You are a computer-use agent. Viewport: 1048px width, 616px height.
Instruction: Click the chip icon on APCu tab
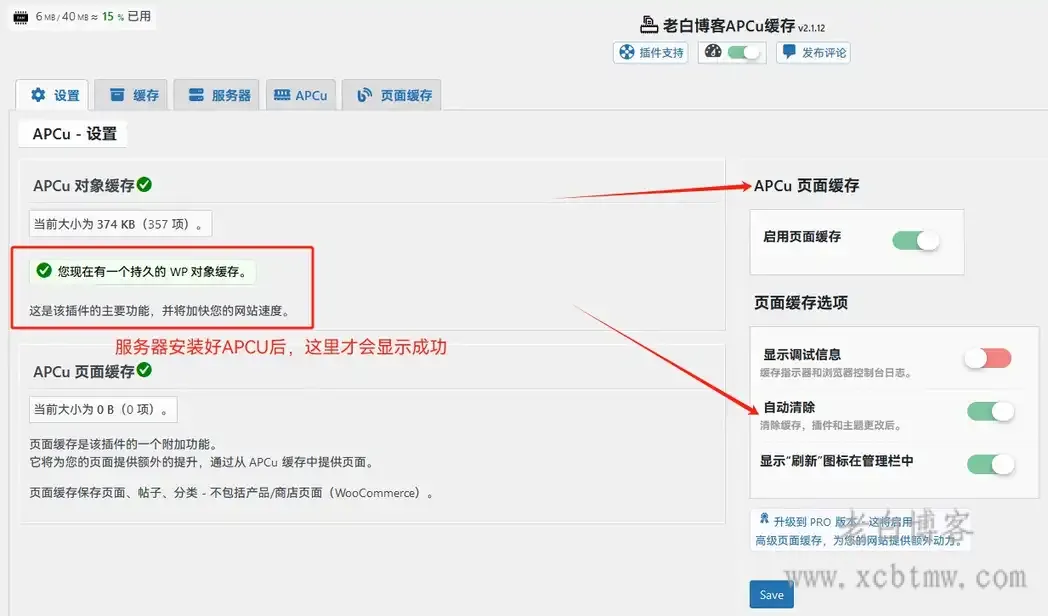[283, 95]
